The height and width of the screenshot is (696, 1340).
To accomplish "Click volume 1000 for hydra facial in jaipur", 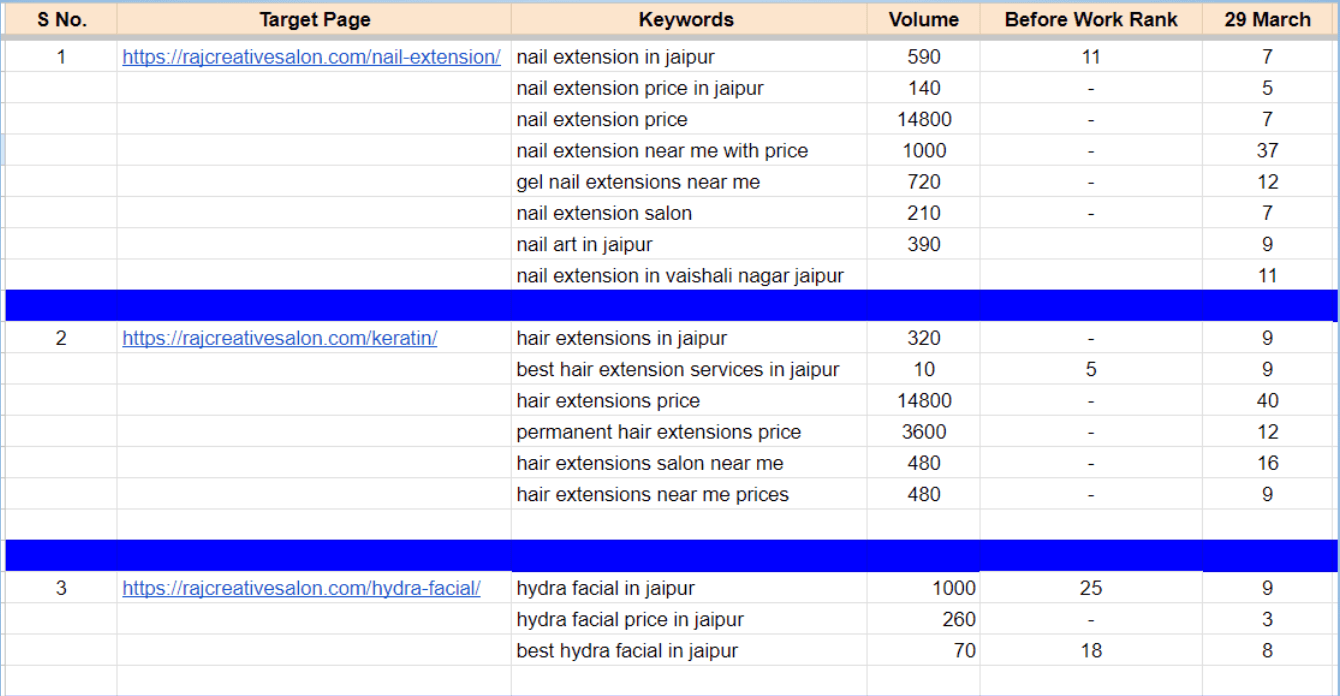I will [923, 588].
